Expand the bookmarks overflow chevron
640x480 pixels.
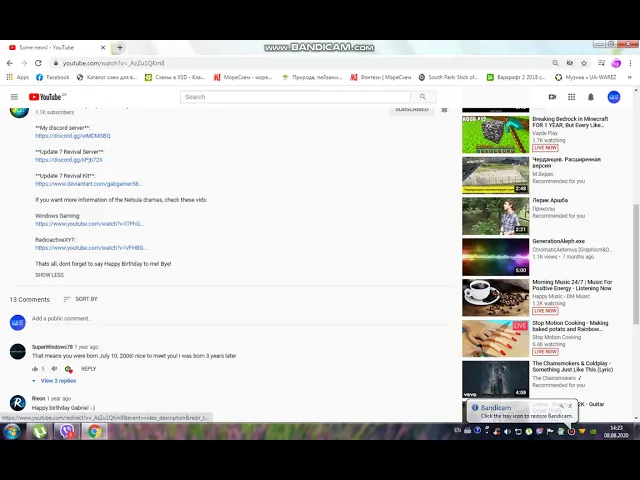click(630, 77)
